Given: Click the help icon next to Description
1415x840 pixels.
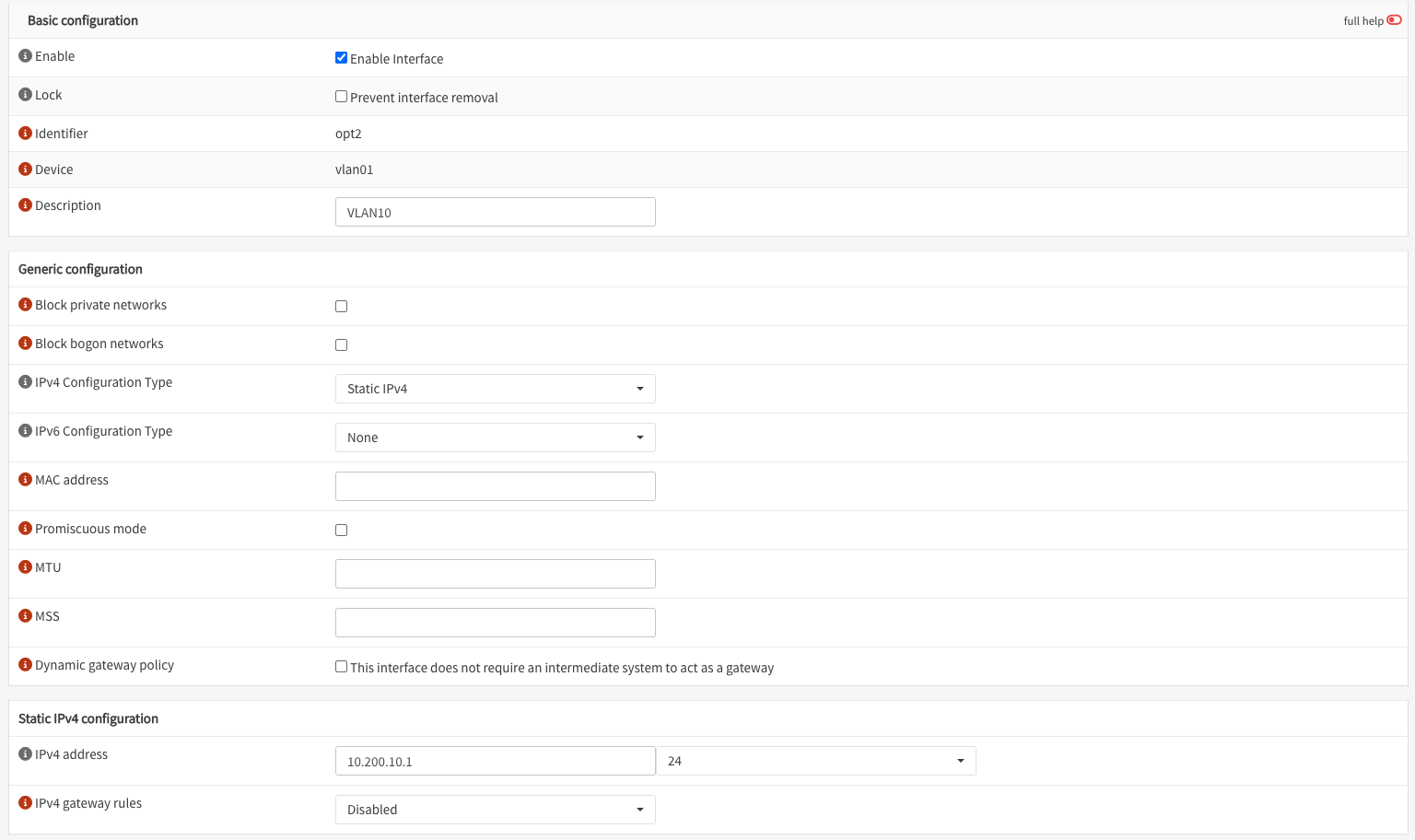Looking at the screenshot, I should click(25, 205).
